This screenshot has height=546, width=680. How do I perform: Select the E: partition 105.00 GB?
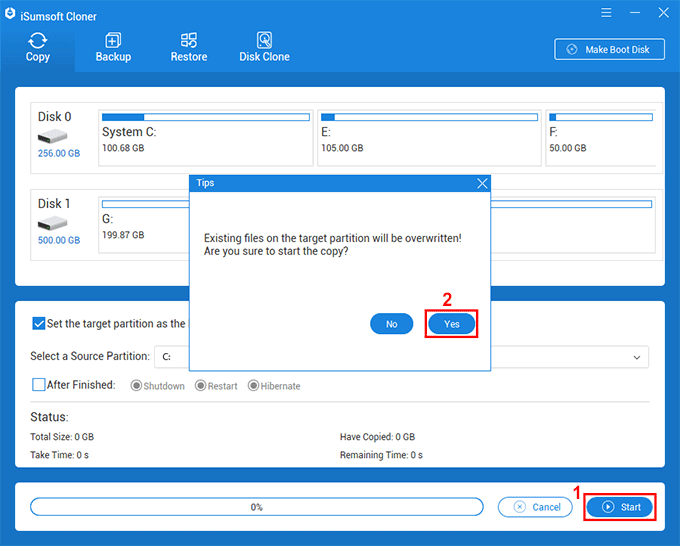(x=429, y=137)
